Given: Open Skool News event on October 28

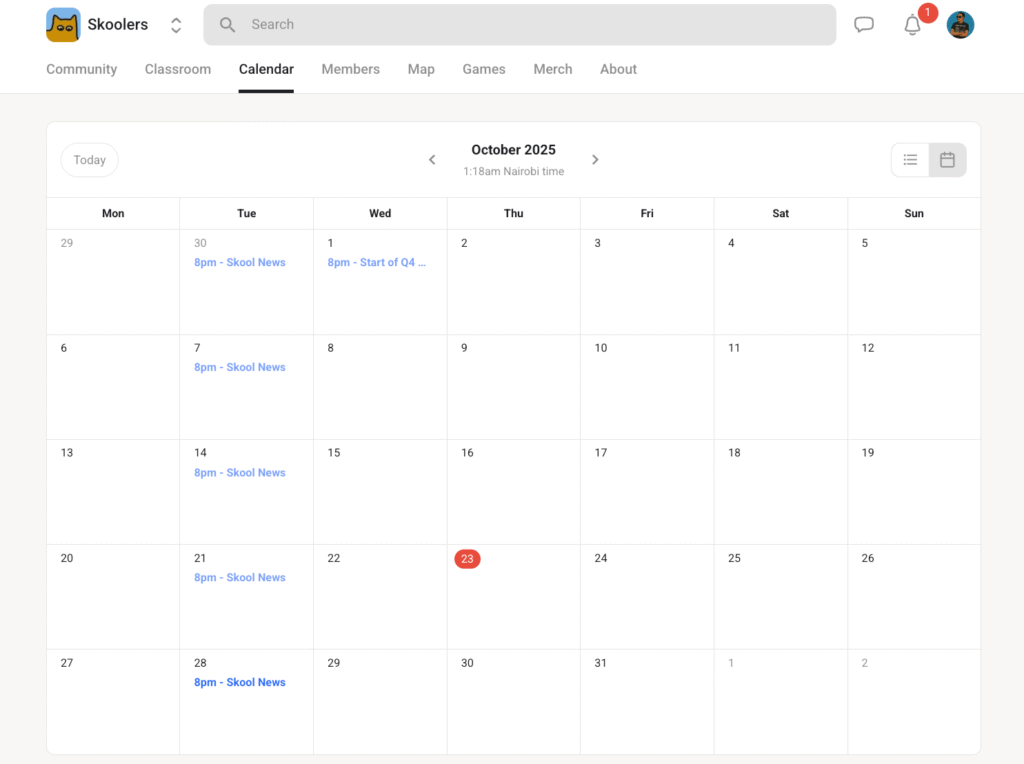Looking at the screenshot, I should (x=239, y=682).
